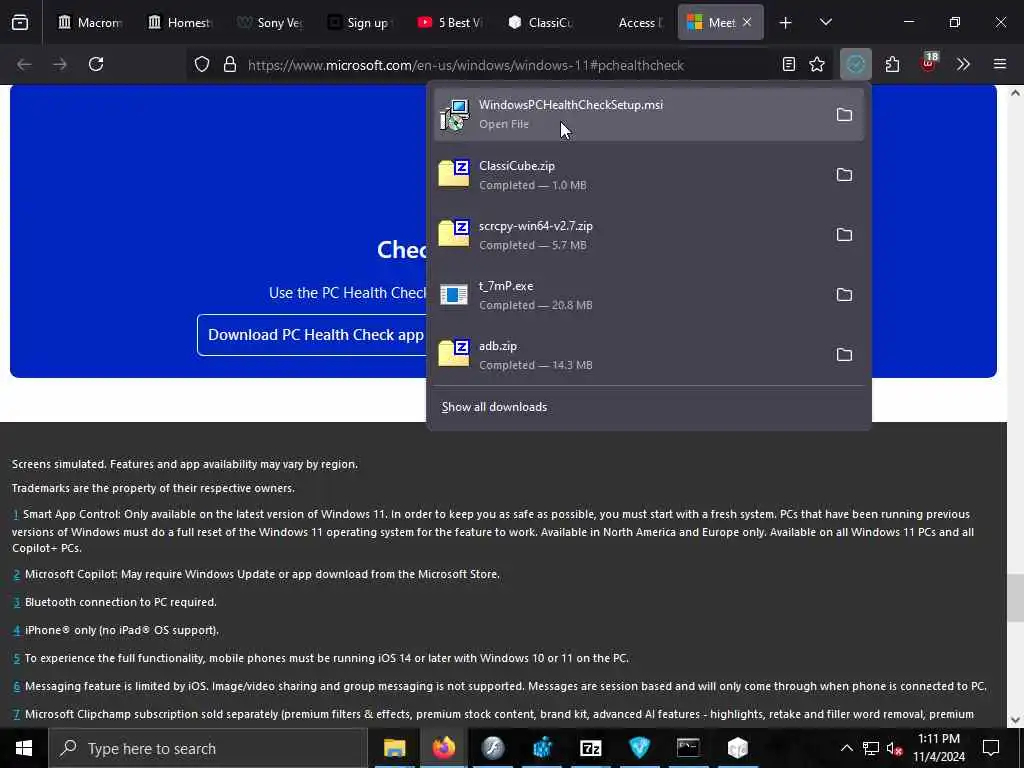The height and width of the screenshot is (768, 1024).
Task: Show t_7mP.exe in folder
Action: [x=844, y=295]
